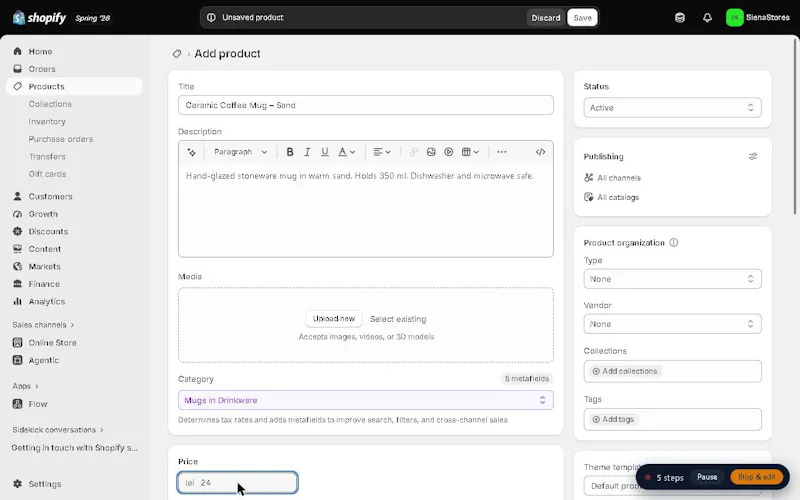Toggle italic formatting
The height and width of the screenshot is (500, 800).
307,152
